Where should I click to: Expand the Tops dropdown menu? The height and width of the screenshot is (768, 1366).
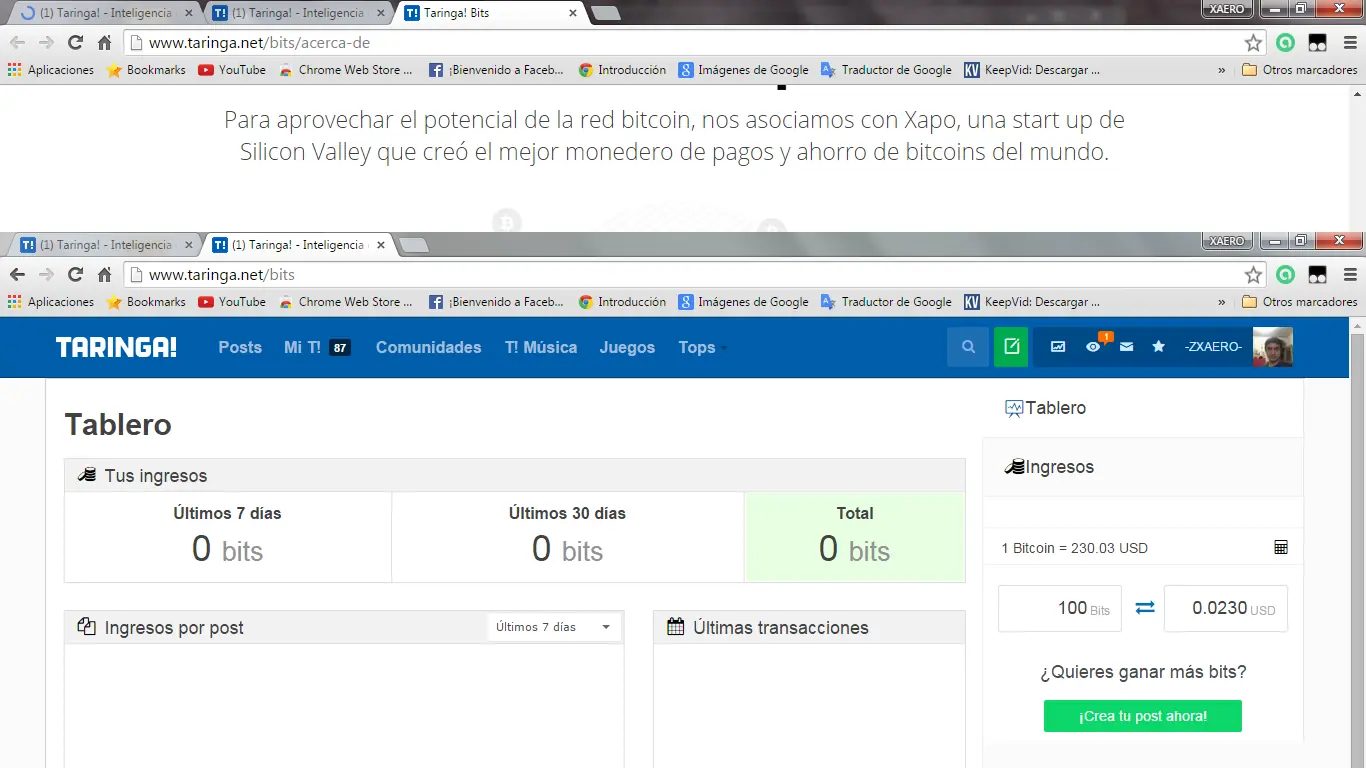click(x=702, y=347)
